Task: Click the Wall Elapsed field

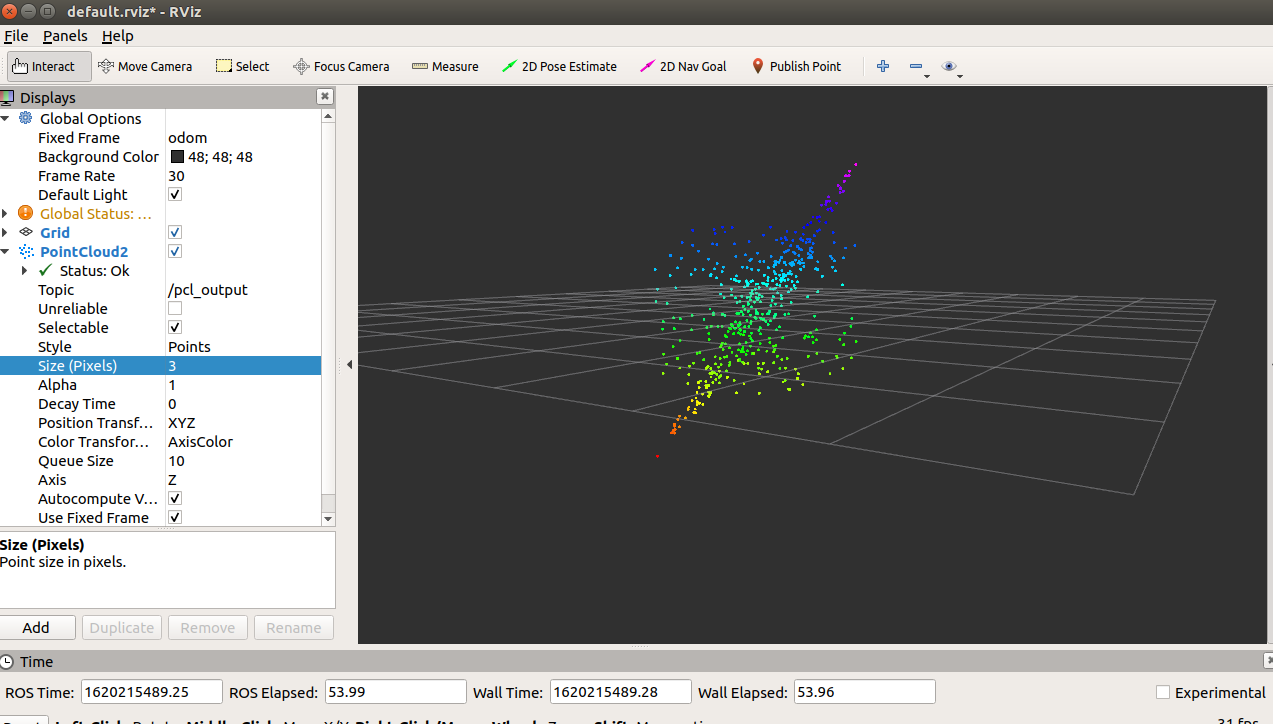Action: click(864, 692)
